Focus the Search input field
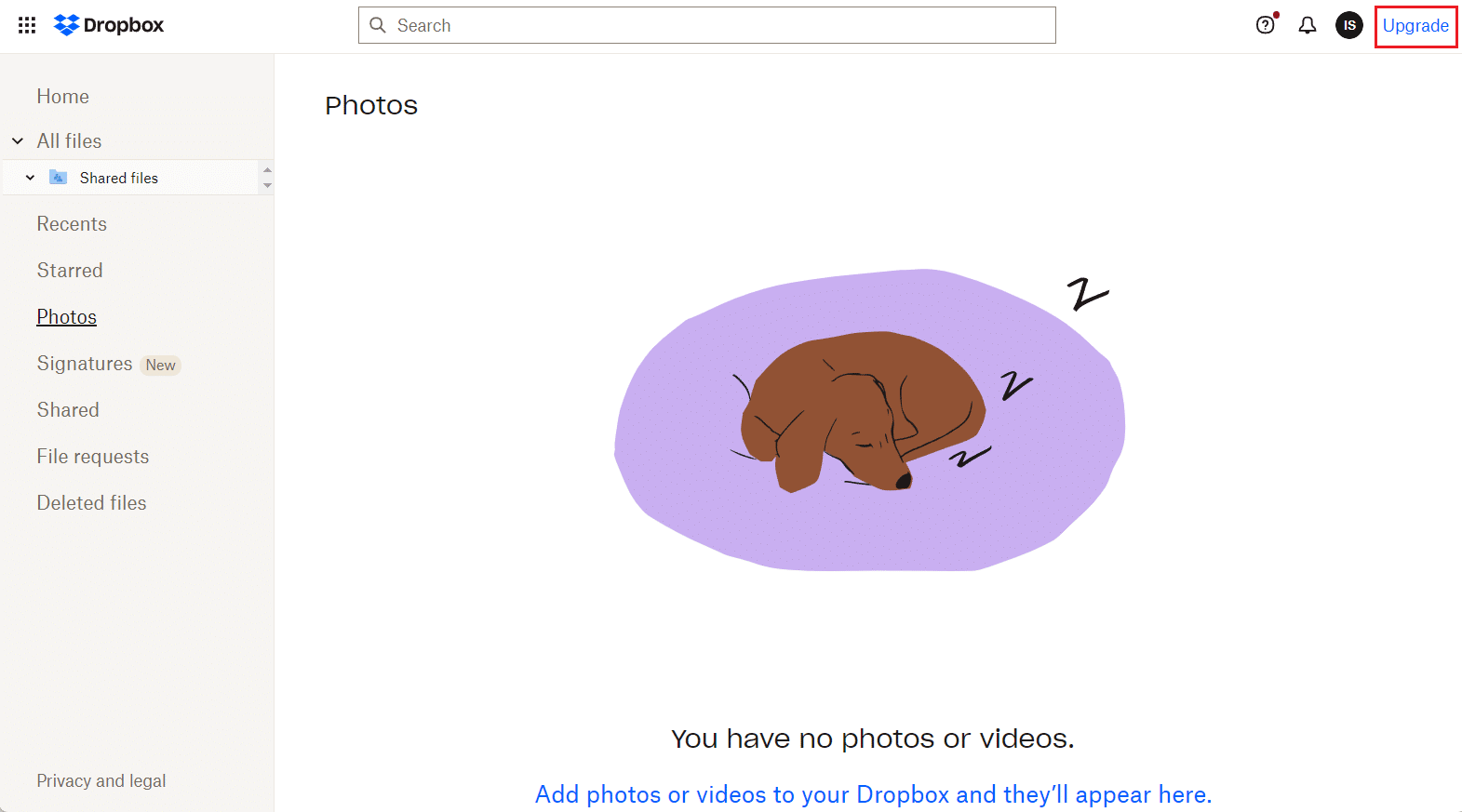Screen dimensions: 1462x812 point(707,25)
